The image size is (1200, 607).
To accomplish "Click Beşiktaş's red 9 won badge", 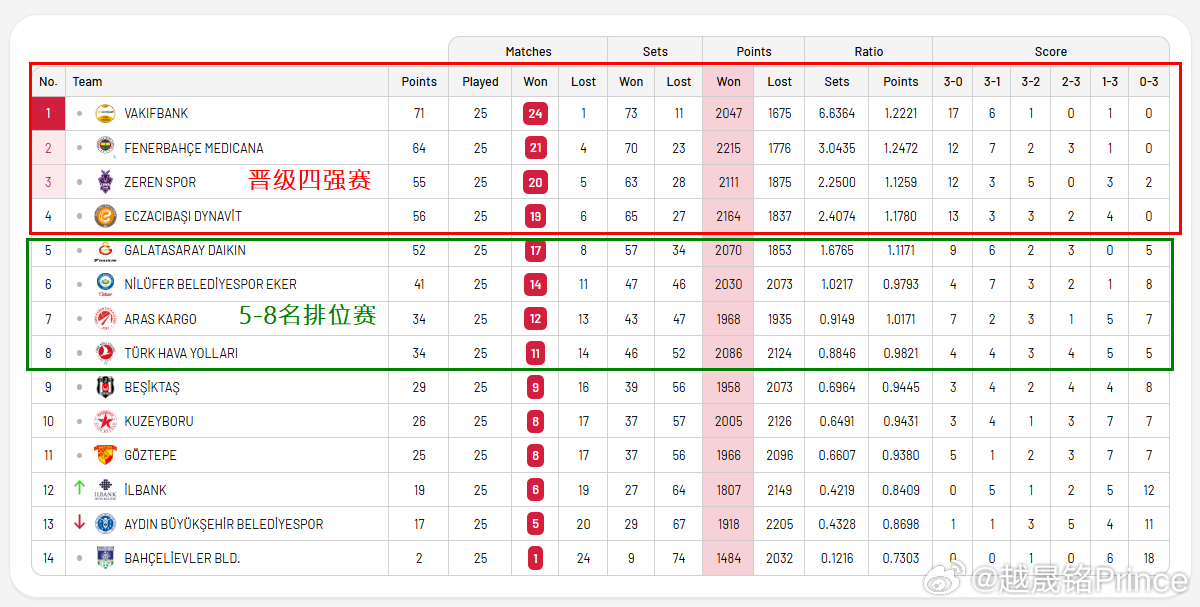I will (x=535, y=387).
